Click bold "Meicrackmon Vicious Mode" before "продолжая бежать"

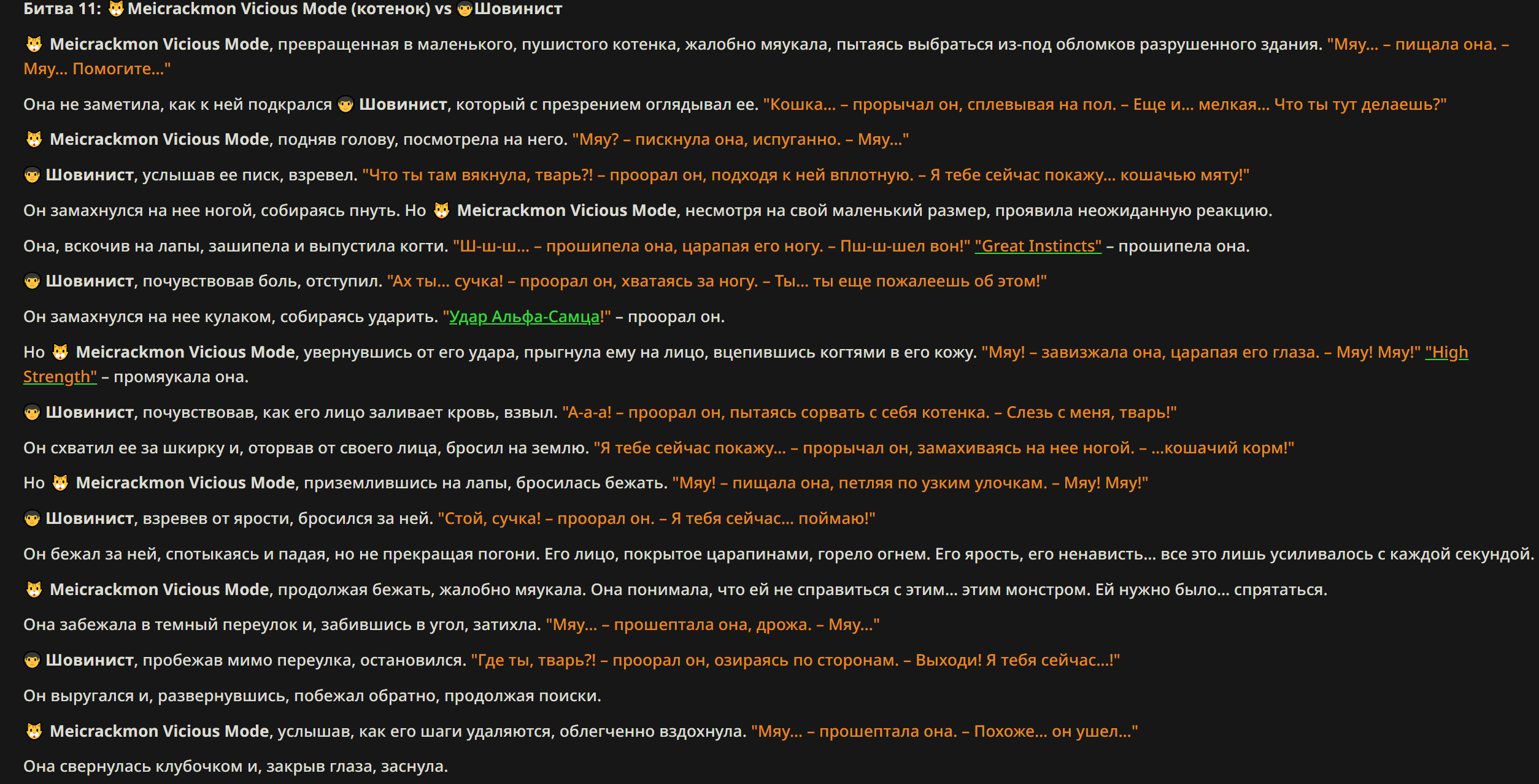click(160, 590)
